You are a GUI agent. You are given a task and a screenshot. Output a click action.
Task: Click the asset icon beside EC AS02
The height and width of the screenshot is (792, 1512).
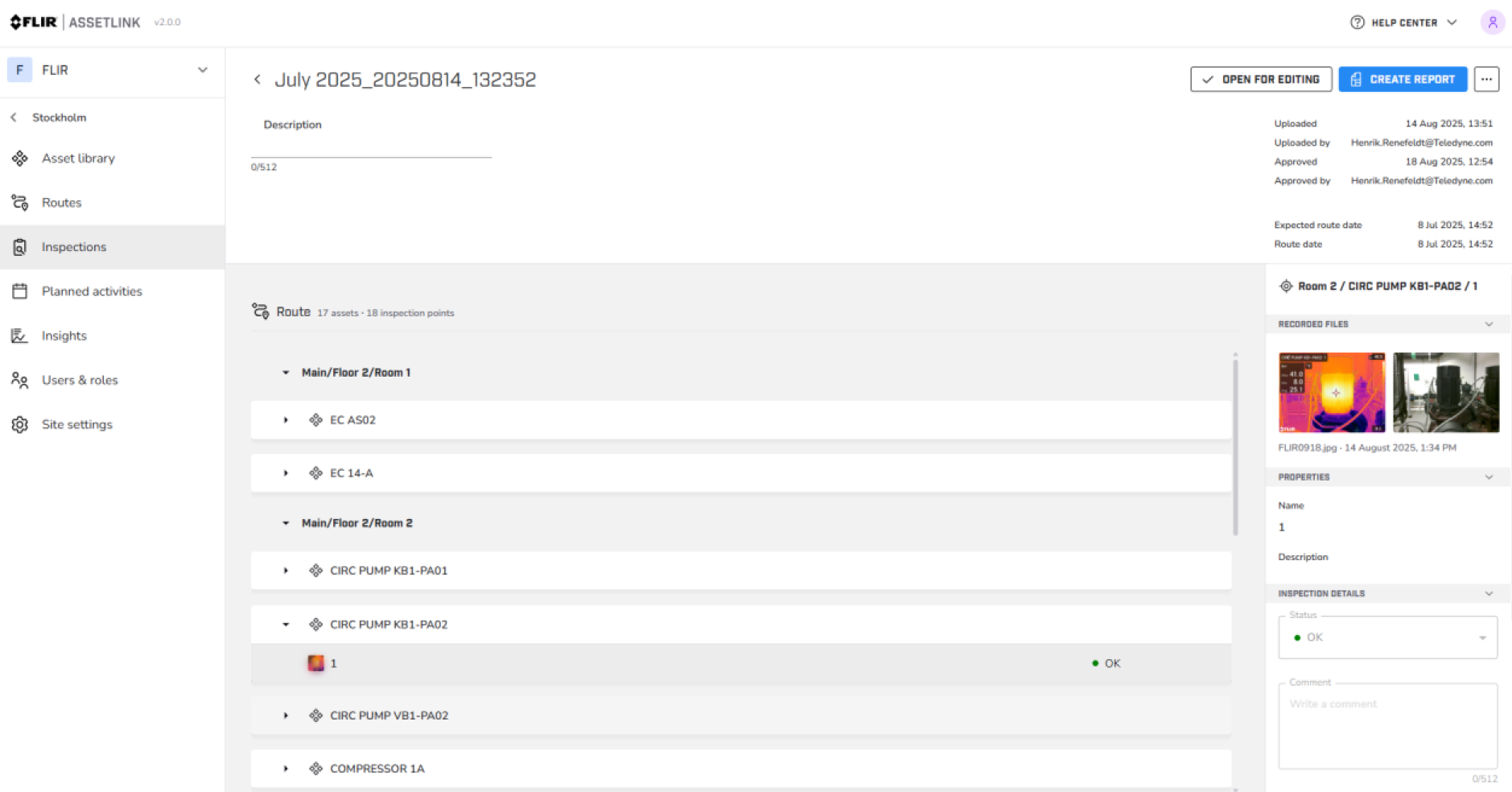click(x=315, y=420)
